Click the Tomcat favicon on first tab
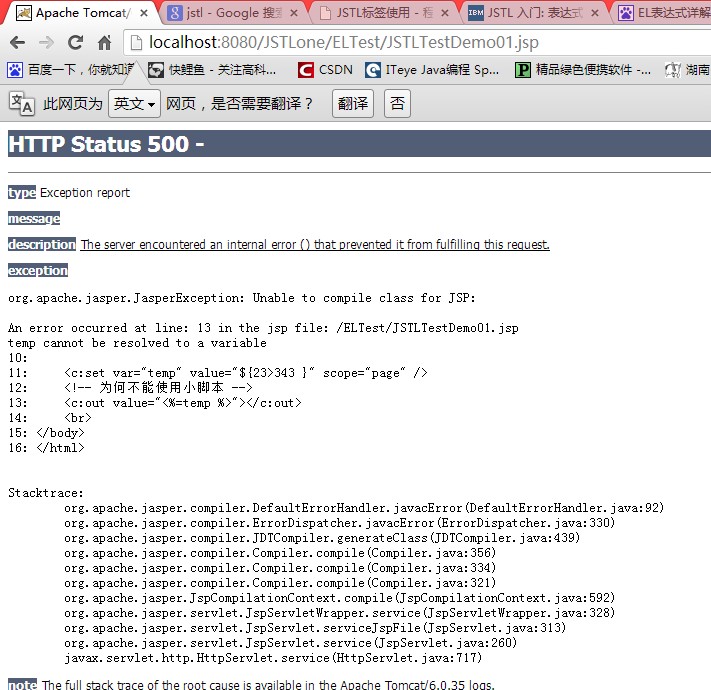This screenshot has height=690, width=711. tap(24, 13)
